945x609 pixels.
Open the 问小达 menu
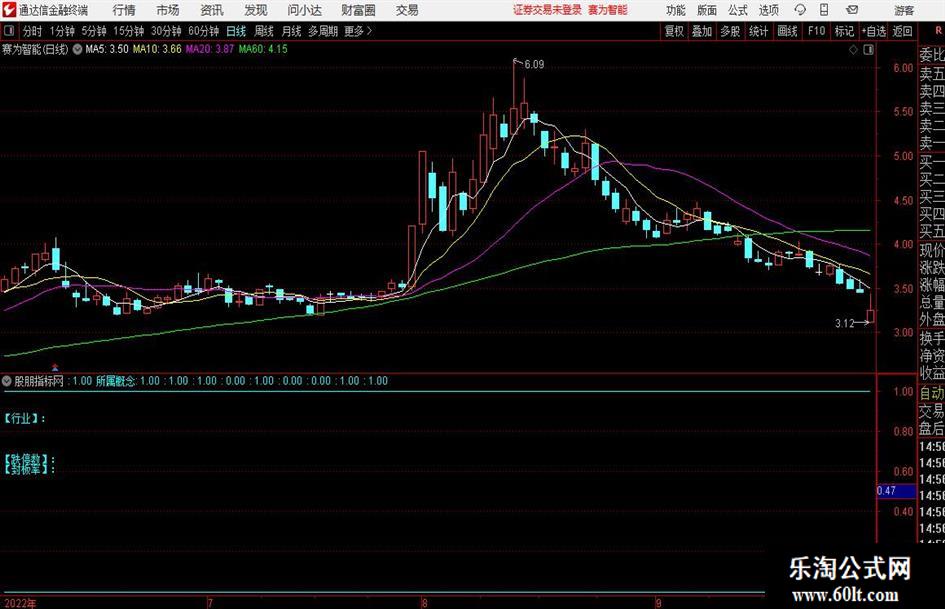[x=304, y=10]
